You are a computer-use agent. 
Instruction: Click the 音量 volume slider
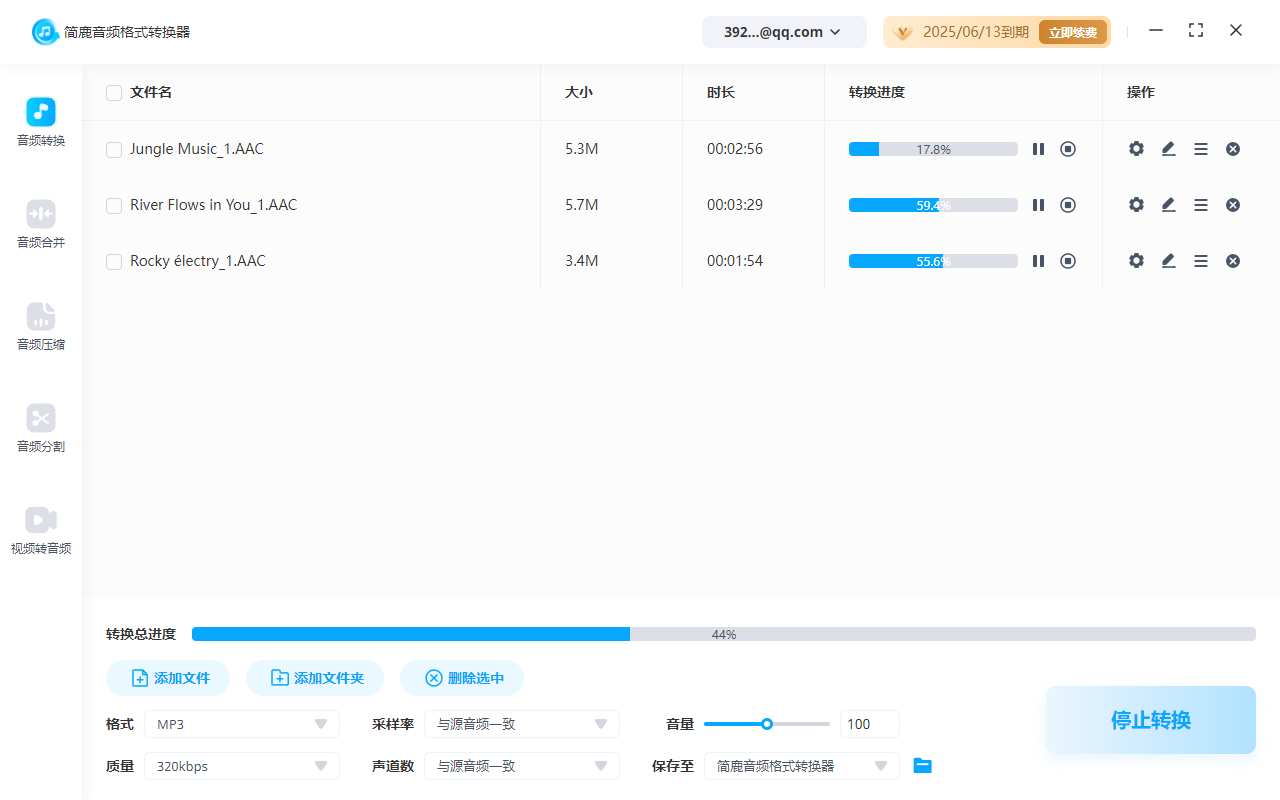(x=767, y=724)
